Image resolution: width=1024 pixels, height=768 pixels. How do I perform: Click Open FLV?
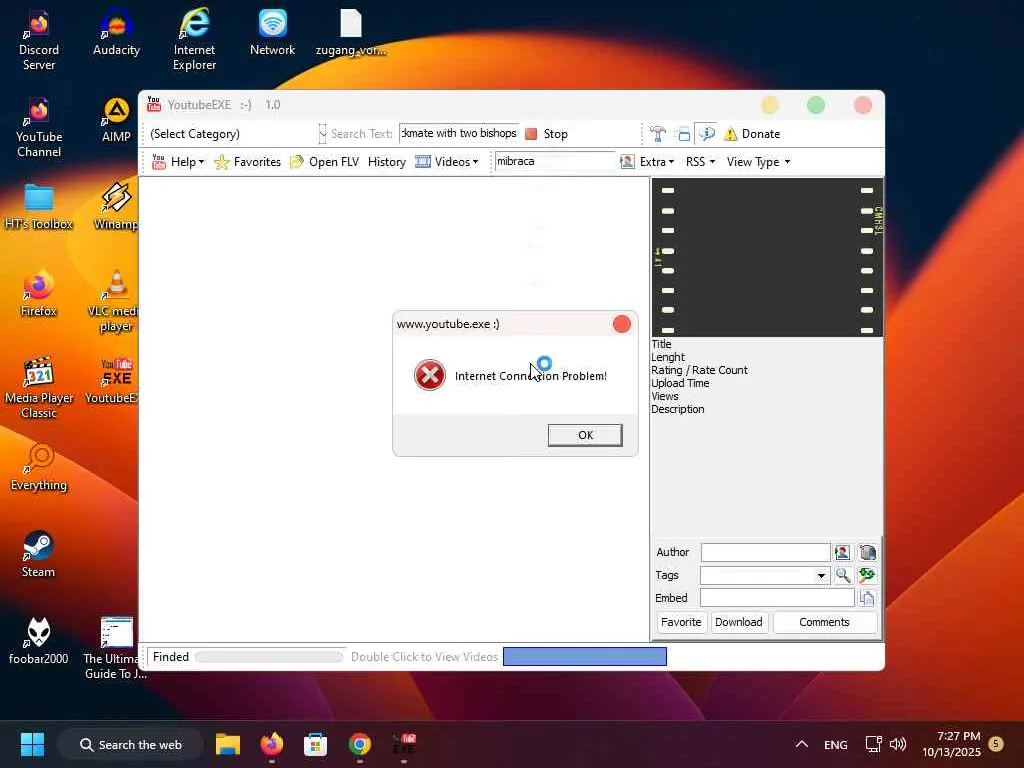click(325, 162)
